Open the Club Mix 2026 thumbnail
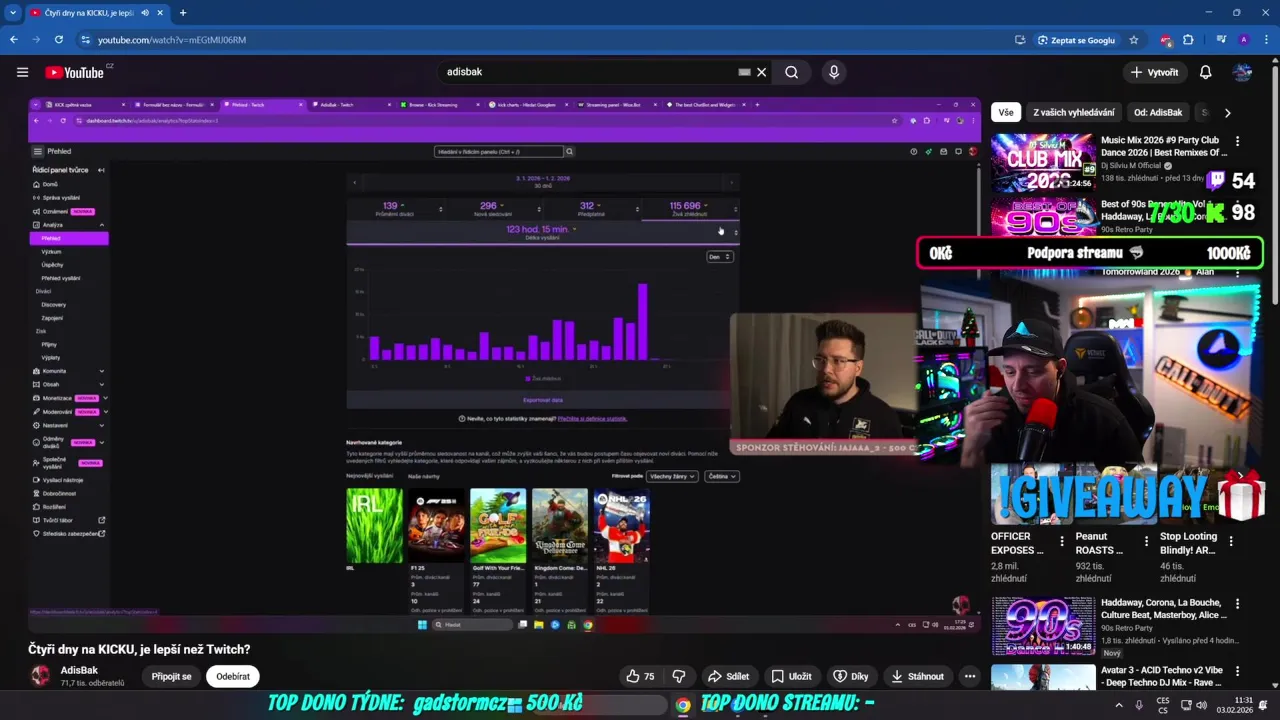The width and height of the screenshot is (1280, 720). pyautogui.click(x=1043, y=163)
